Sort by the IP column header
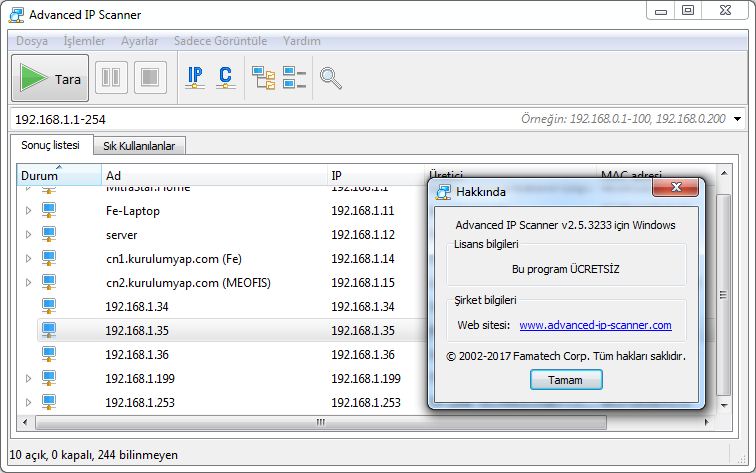Image resolution: width=756 pixels, height=473 pixels. [375, 175]
